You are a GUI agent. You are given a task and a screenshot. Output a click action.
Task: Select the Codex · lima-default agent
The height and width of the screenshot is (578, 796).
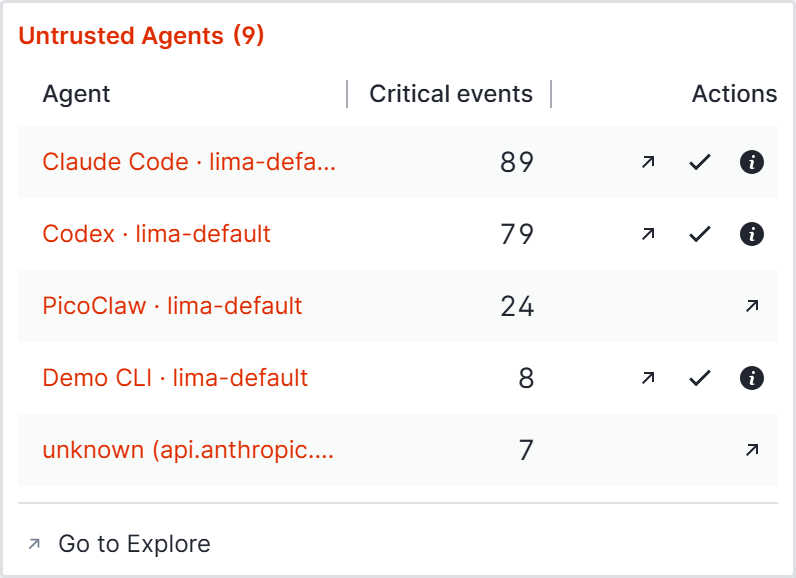tap(156, 234)
